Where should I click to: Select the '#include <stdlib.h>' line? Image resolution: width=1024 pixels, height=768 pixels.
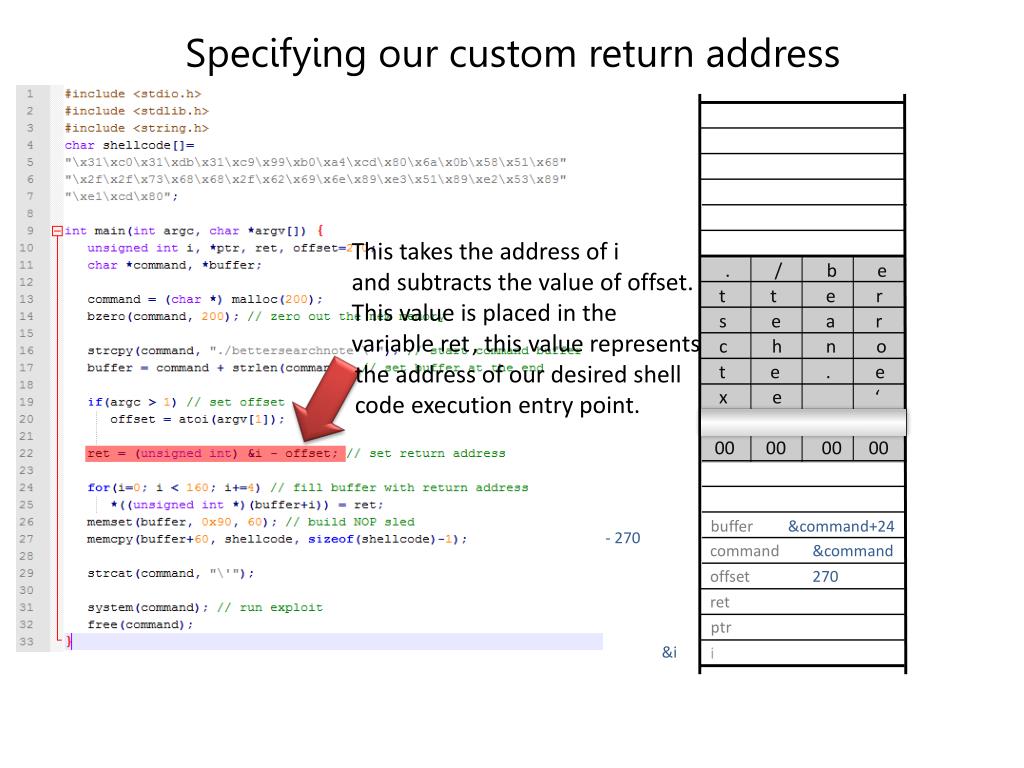136,111
